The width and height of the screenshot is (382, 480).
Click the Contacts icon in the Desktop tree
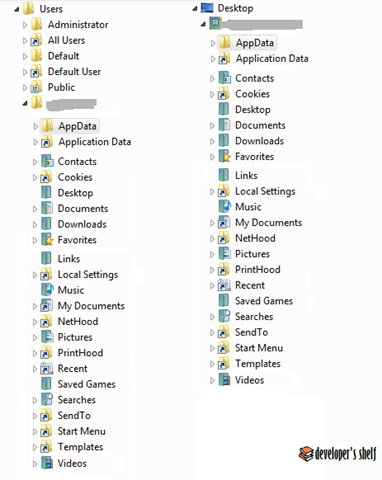(225, 78)
